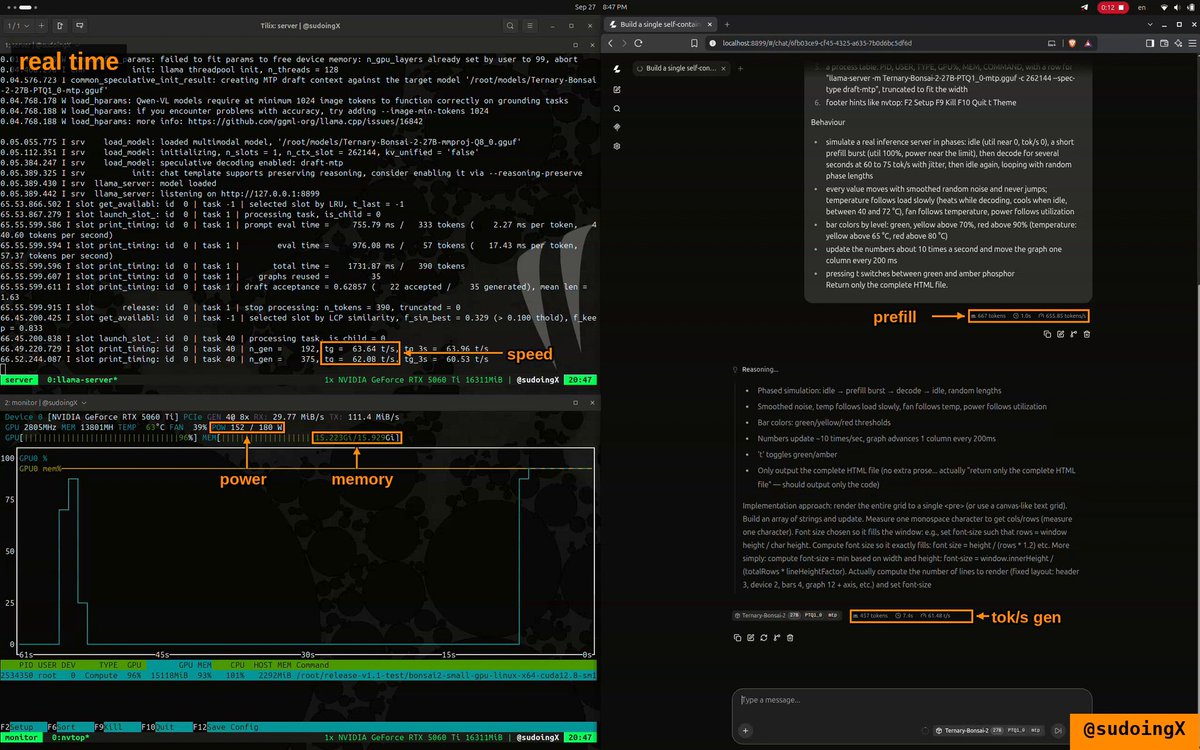1200x750 pixels.
Task: Switch to browser tab "Build a single self-contai..."
Action: pyautogui.click(x=662, y=24)
